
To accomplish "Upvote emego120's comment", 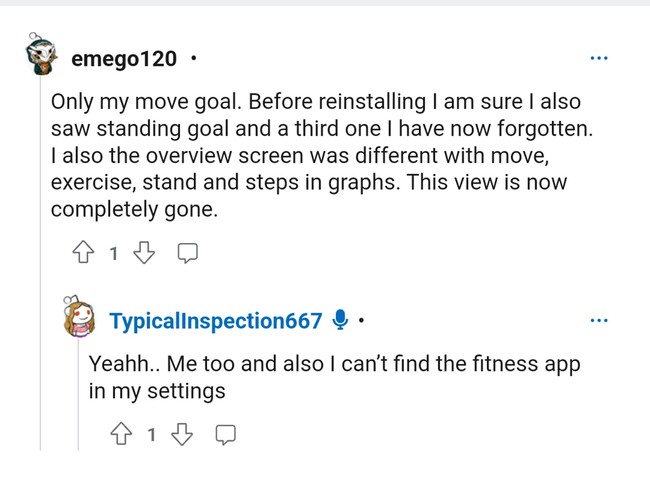I will point(83,254).
